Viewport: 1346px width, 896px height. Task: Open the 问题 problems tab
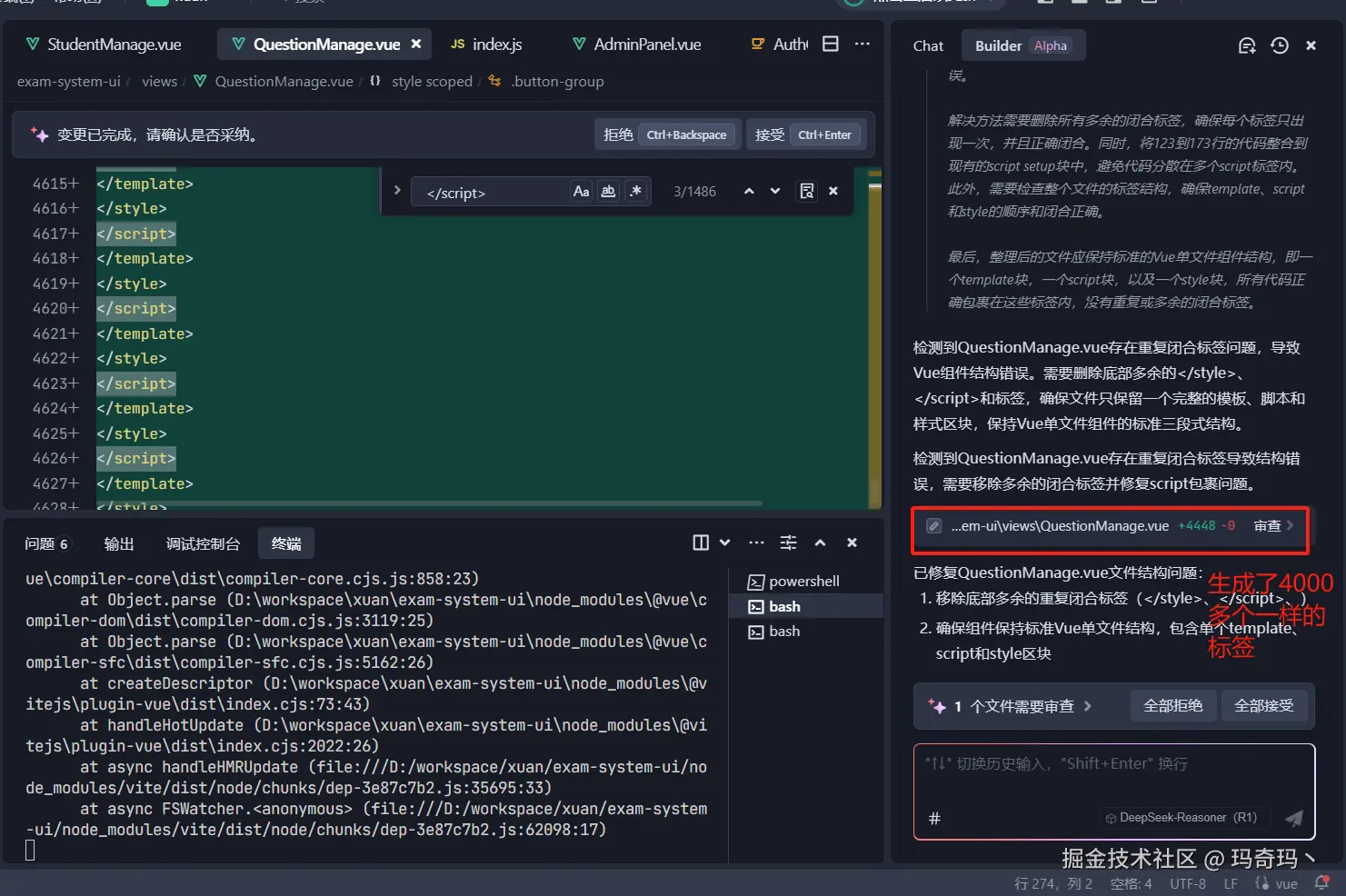pyautogui.click(x=46, y=543)
